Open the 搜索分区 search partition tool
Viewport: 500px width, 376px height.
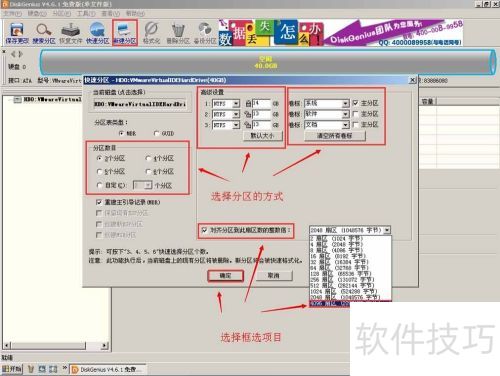[44, 33]
